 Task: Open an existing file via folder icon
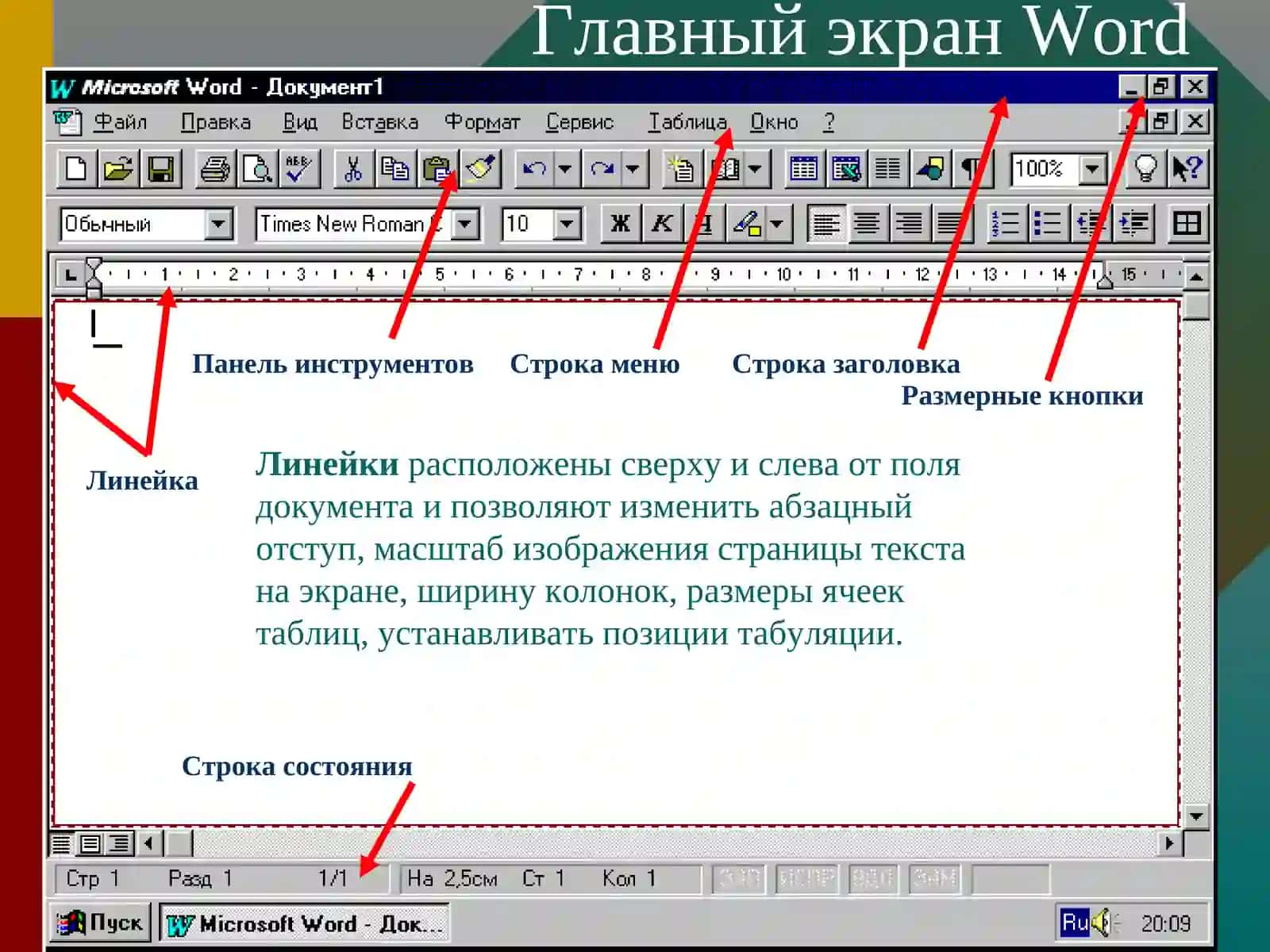click(118, 169)
